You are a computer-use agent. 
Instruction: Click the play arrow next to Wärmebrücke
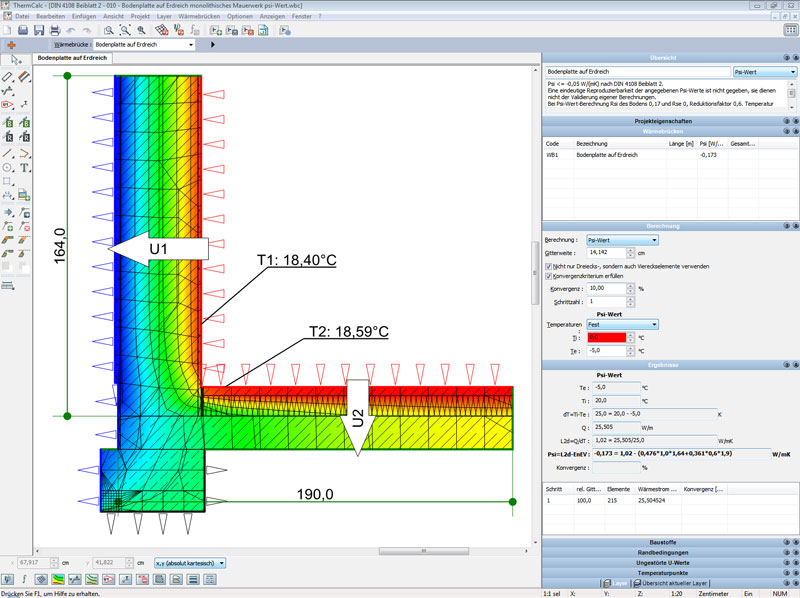click(213, 45)
